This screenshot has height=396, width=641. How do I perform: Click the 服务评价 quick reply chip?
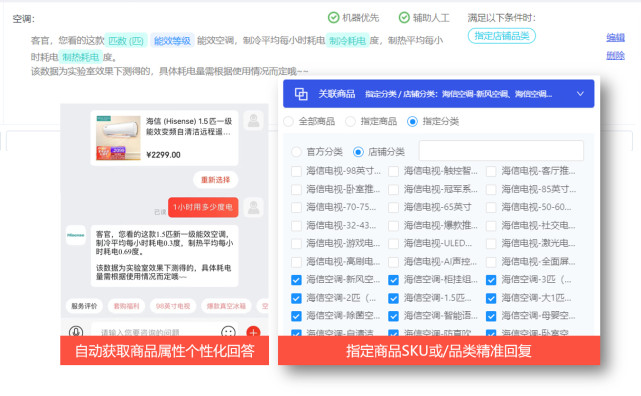click(84, 306)
